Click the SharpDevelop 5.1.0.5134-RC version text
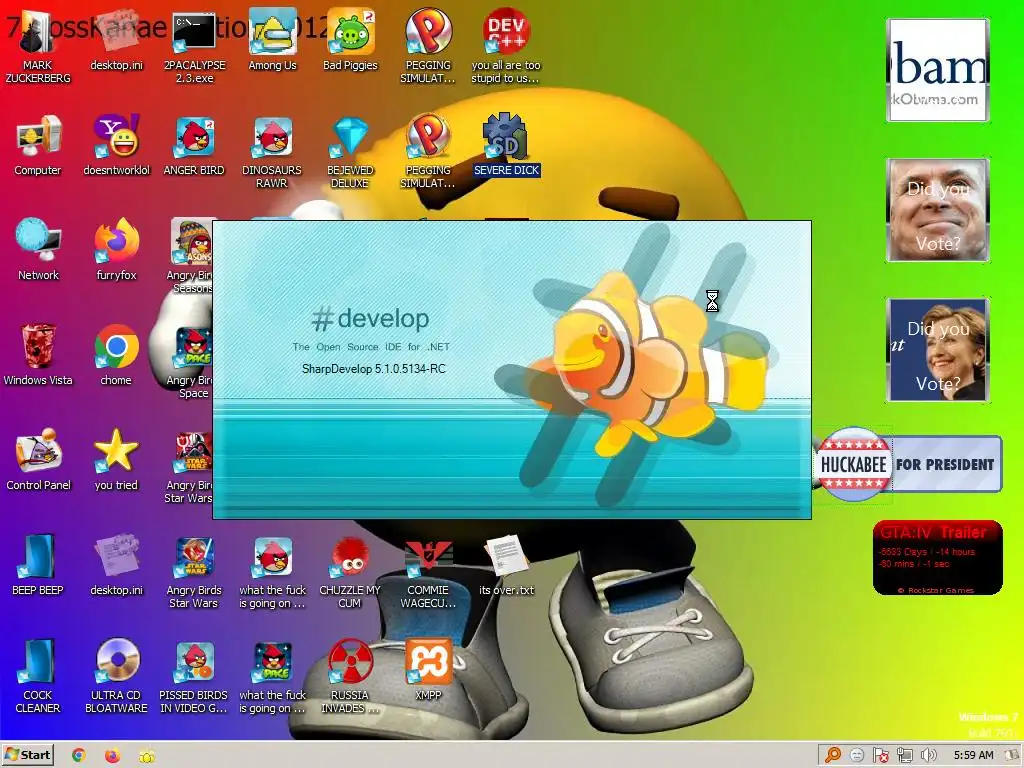 [374, 369]
